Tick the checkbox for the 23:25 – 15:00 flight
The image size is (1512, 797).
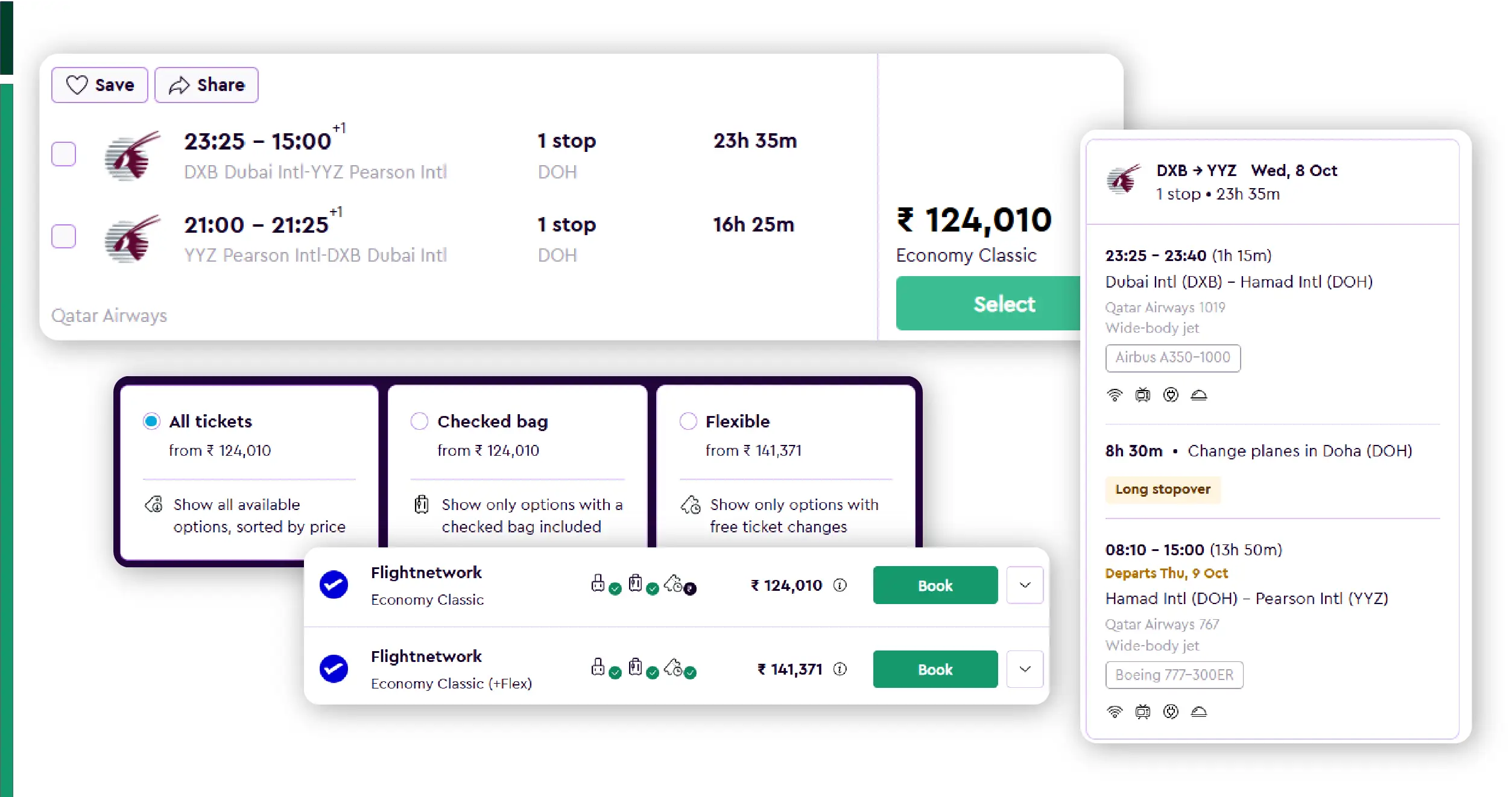pyautogui.click(x=63, y=154)
